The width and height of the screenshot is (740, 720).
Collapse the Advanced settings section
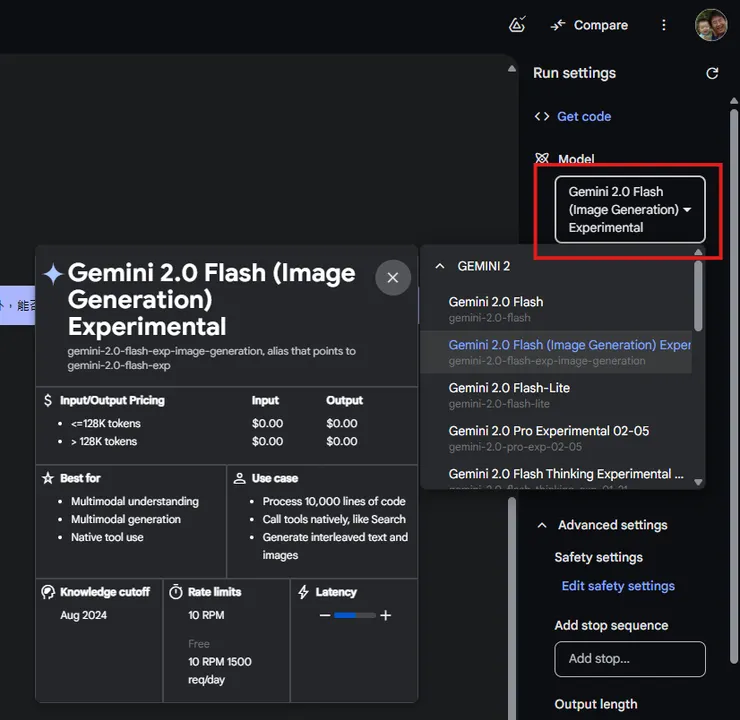pyautogui.click(x=542, y=525)
